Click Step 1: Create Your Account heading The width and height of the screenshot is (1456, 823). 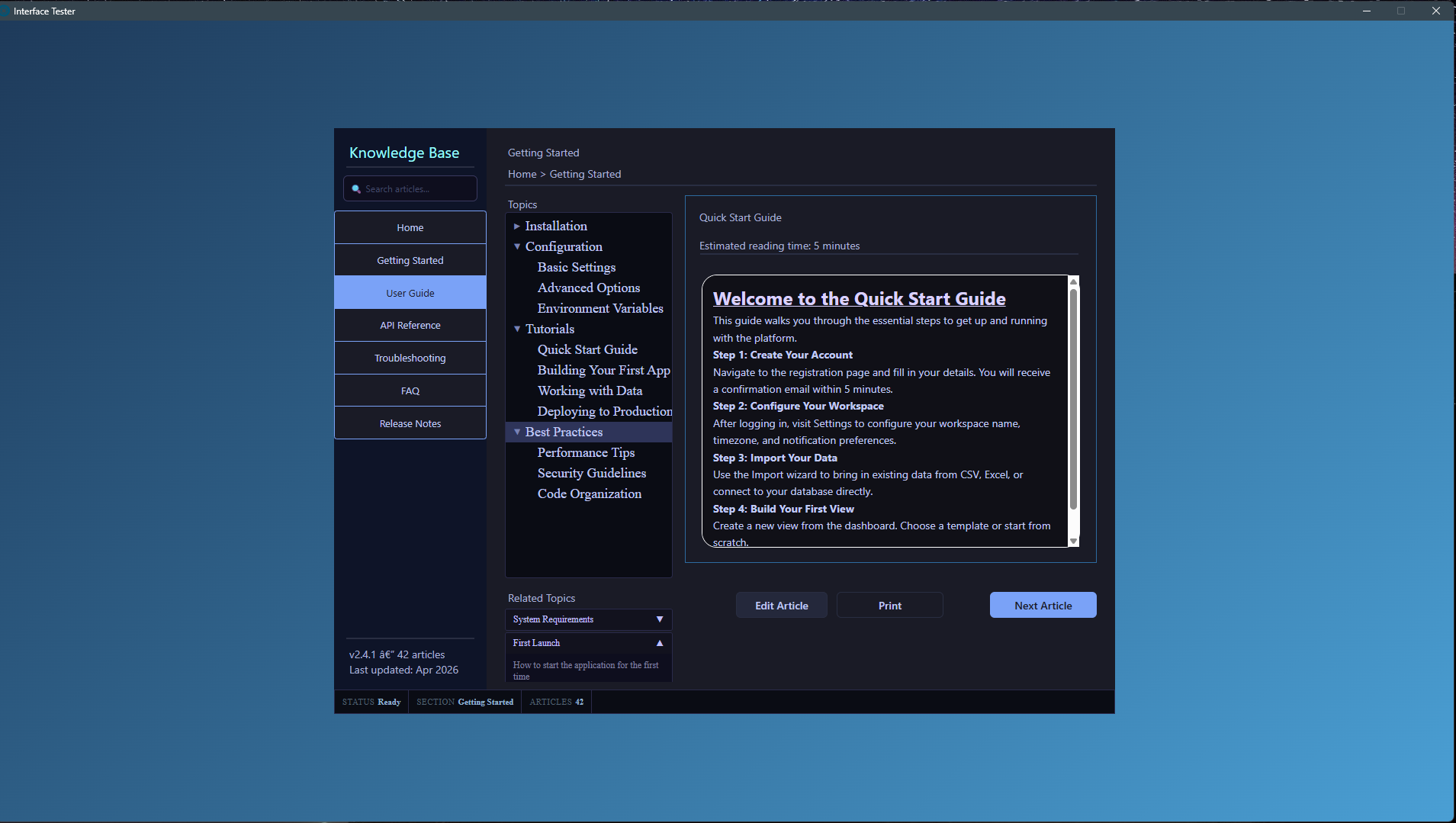[x=783, y=355]
